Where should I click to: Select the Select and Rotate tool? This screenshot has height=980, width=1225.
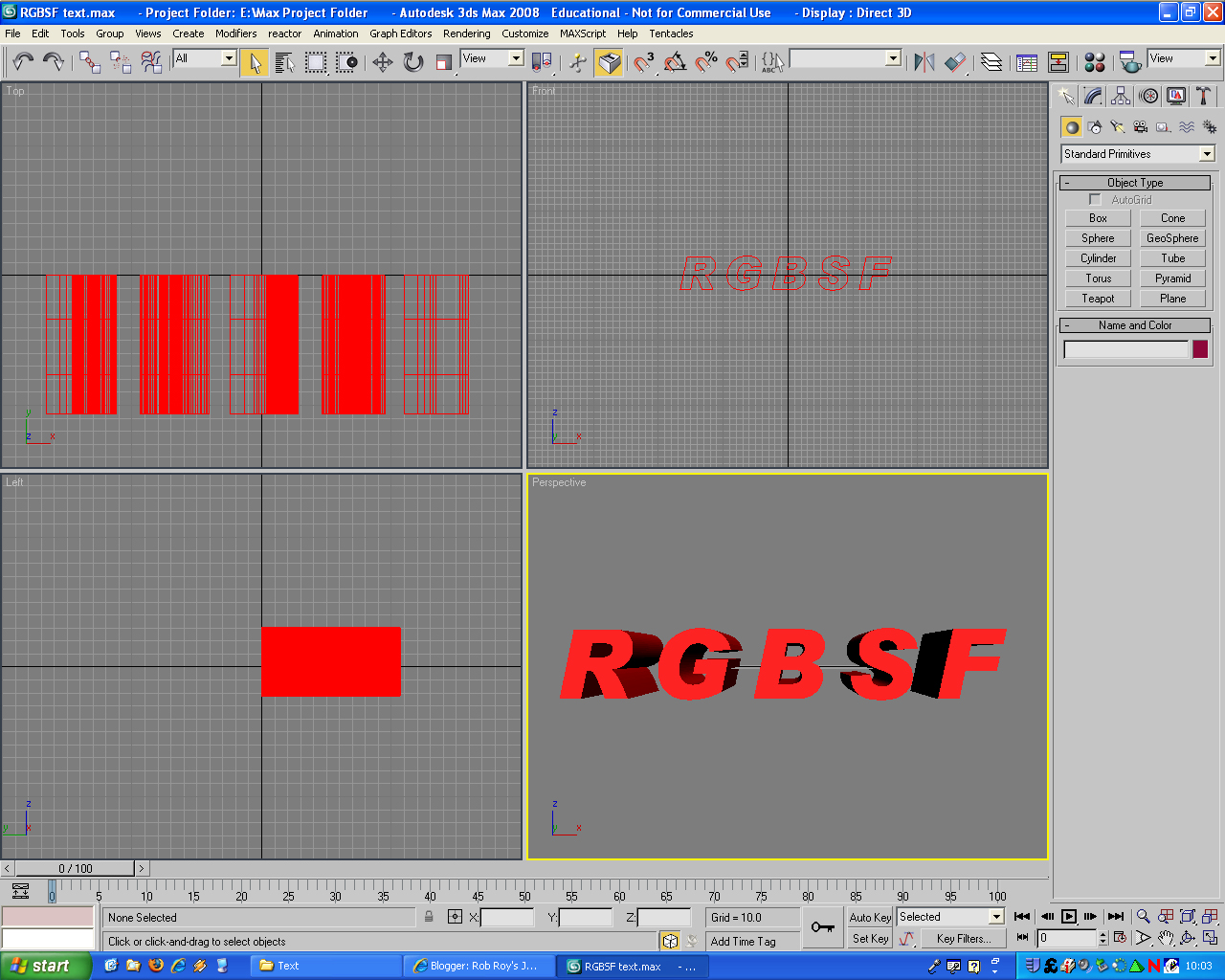413,62
